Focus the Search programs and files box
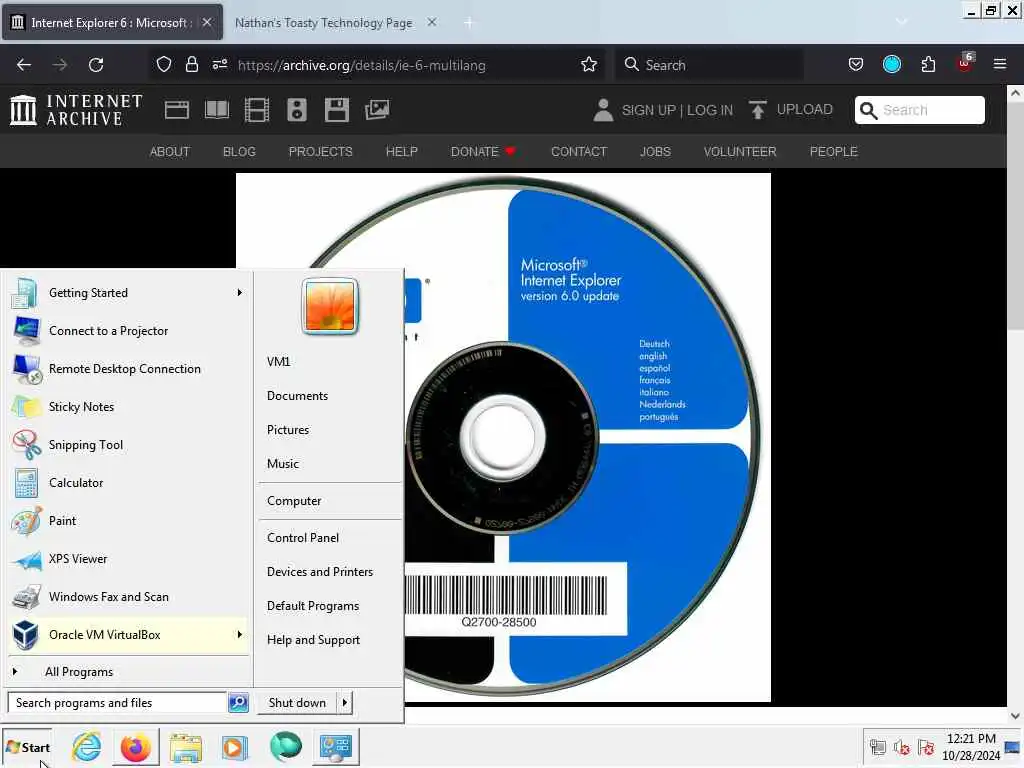The image size is (1024, 768). 118,703
